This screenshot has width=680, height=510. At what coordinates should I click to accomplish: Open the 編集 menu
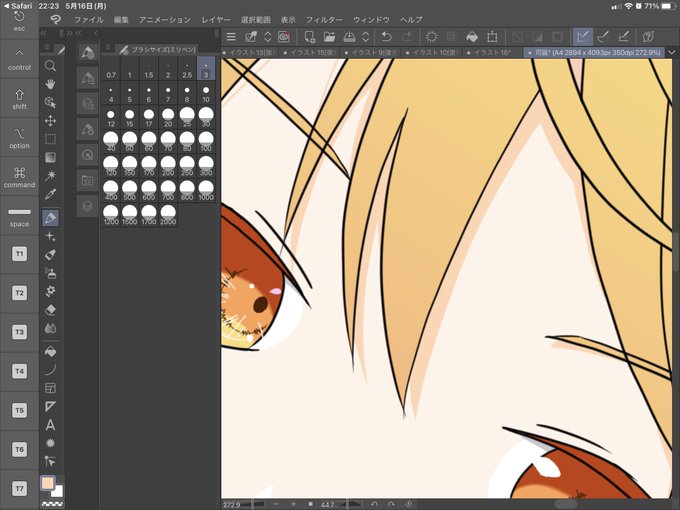[x=121, y=20]
